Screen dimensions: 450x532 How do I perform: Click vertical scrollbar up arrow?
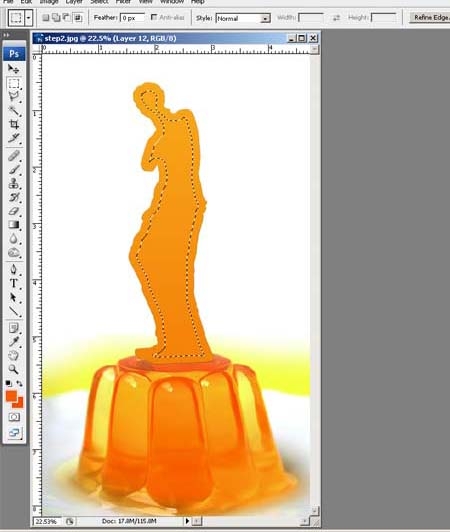tap(315, 50)
